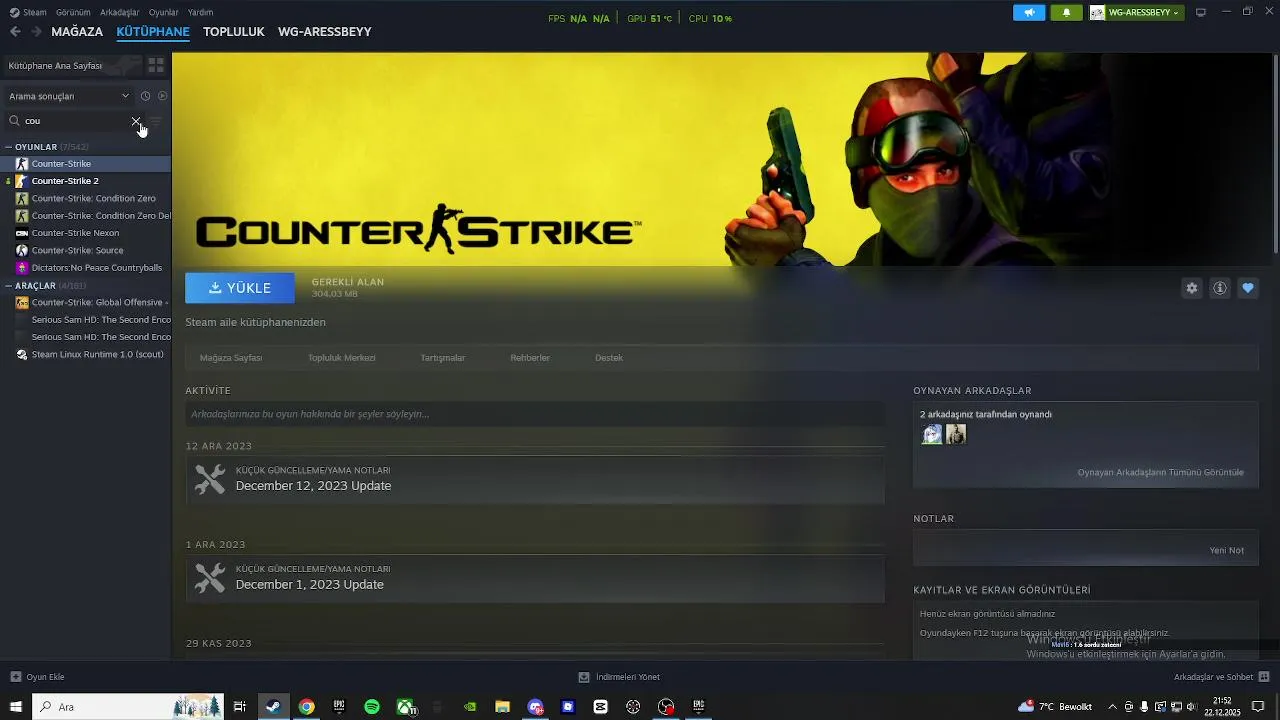
Task: Open Counter-Strike game settings gear
Action: click(1192, 288)
